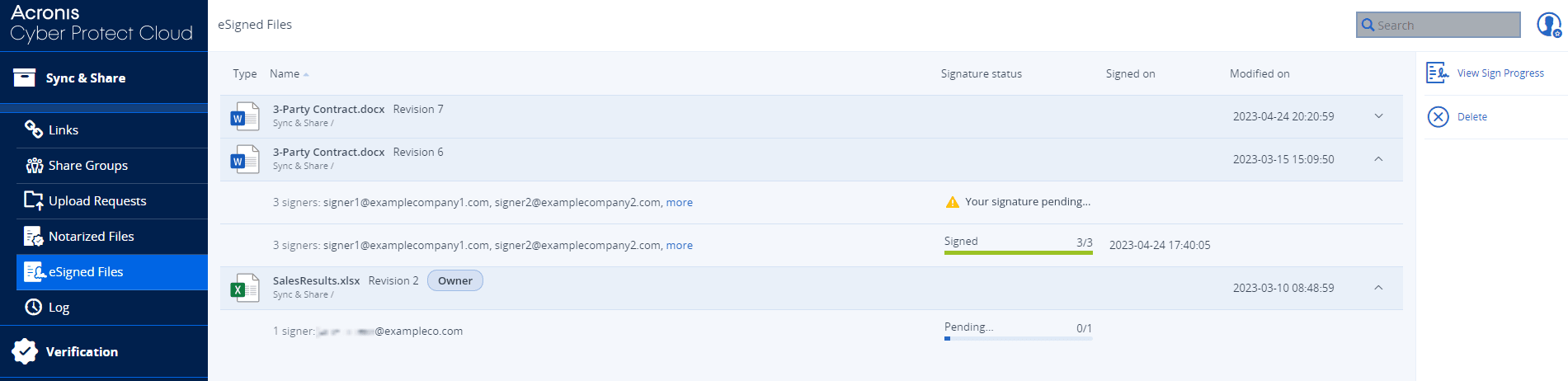
Task: Open Notarized Files in the sidebar
Action: (91, 237)
